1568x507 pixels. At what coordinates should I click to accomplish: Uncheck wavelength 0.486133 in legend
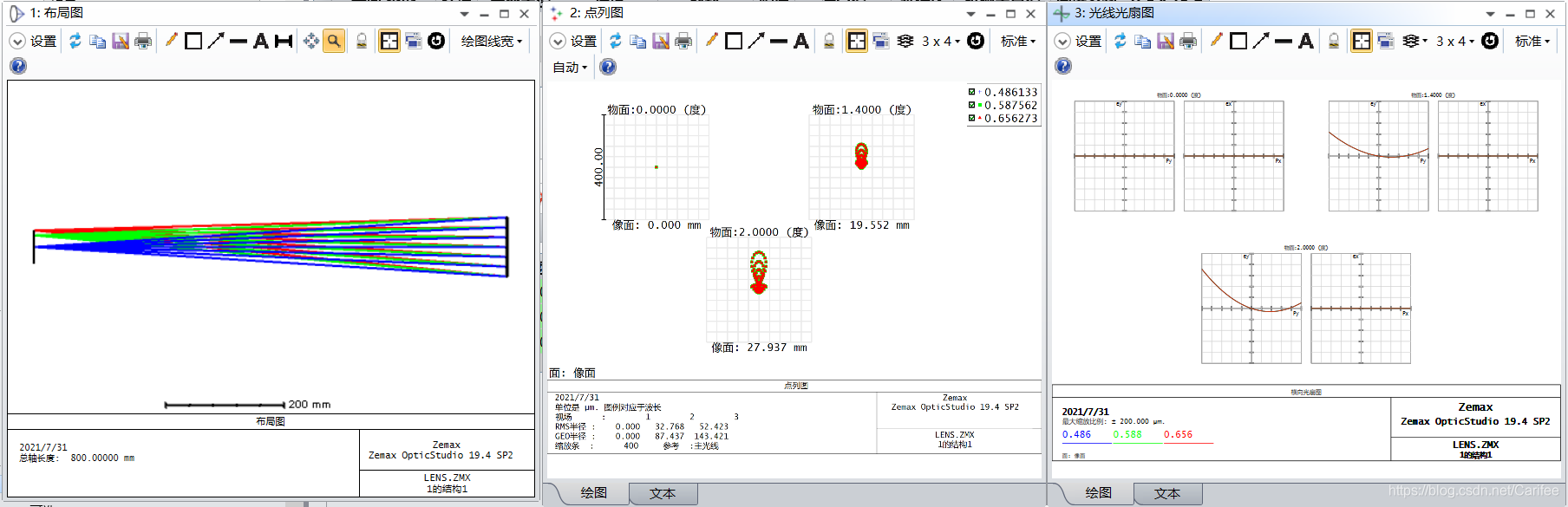pos(972,92)
